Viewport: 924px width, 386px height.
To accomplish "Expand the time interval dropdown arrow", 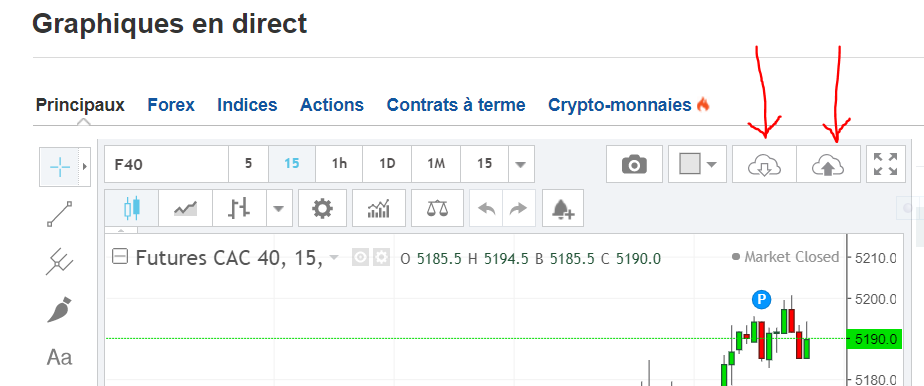I will point(520,164).
